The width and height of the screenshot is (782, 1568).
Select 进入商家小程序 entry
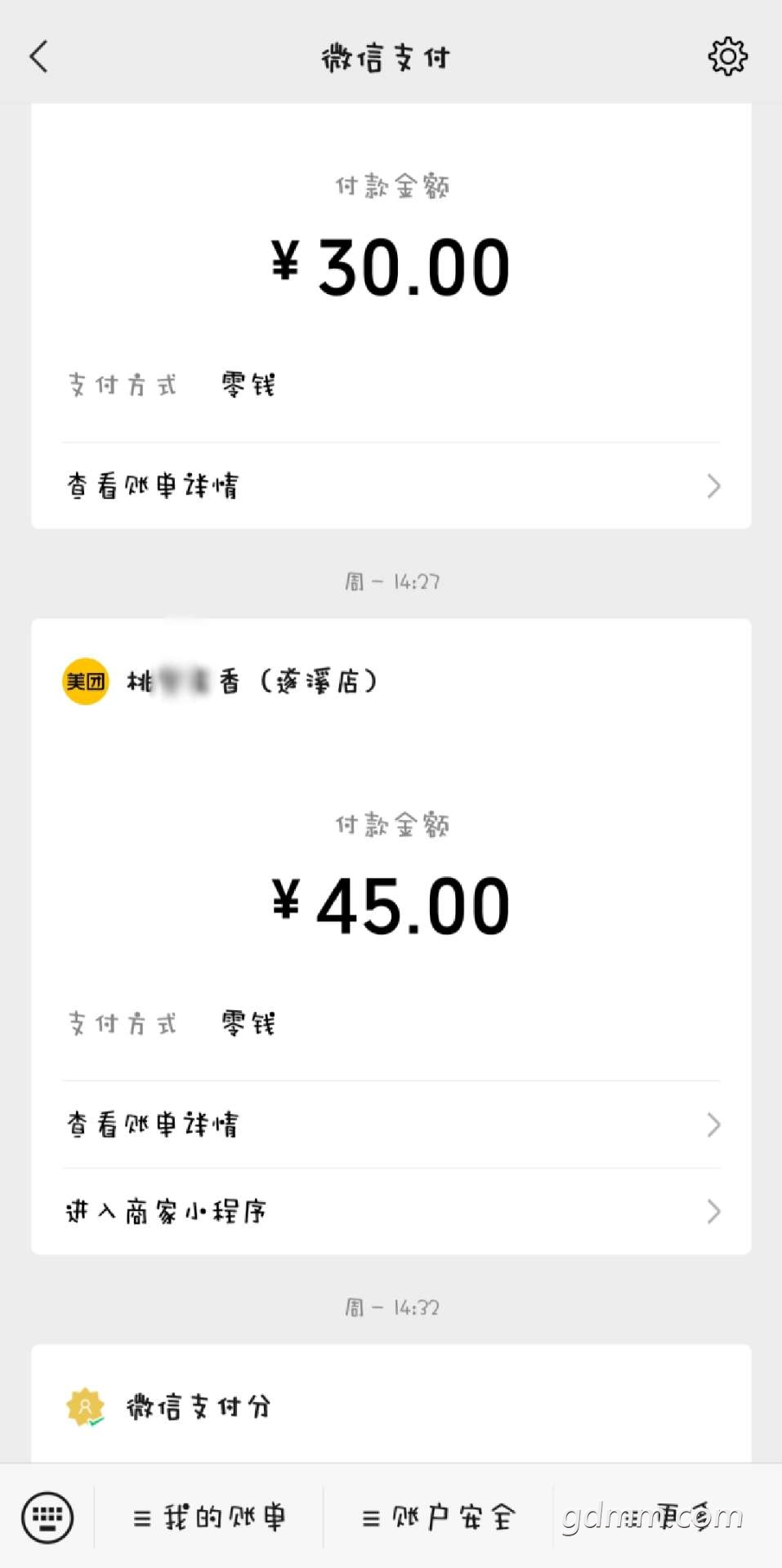391,1211
